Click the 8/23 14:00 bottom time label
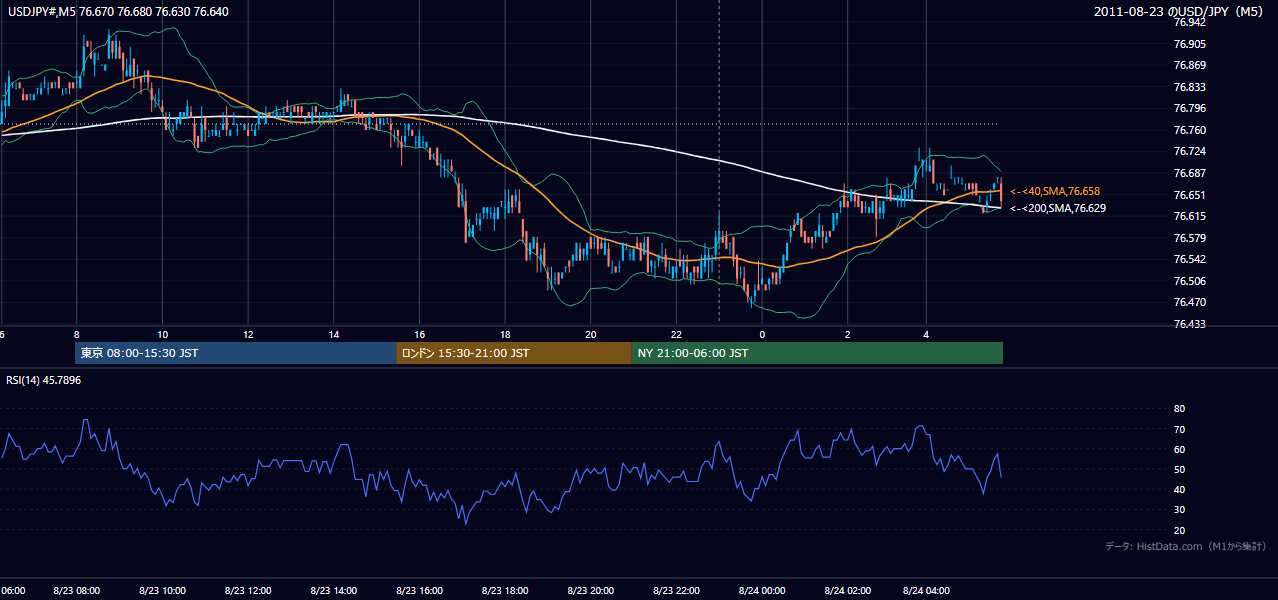The image size is (1278, 600). pos(334,590)
